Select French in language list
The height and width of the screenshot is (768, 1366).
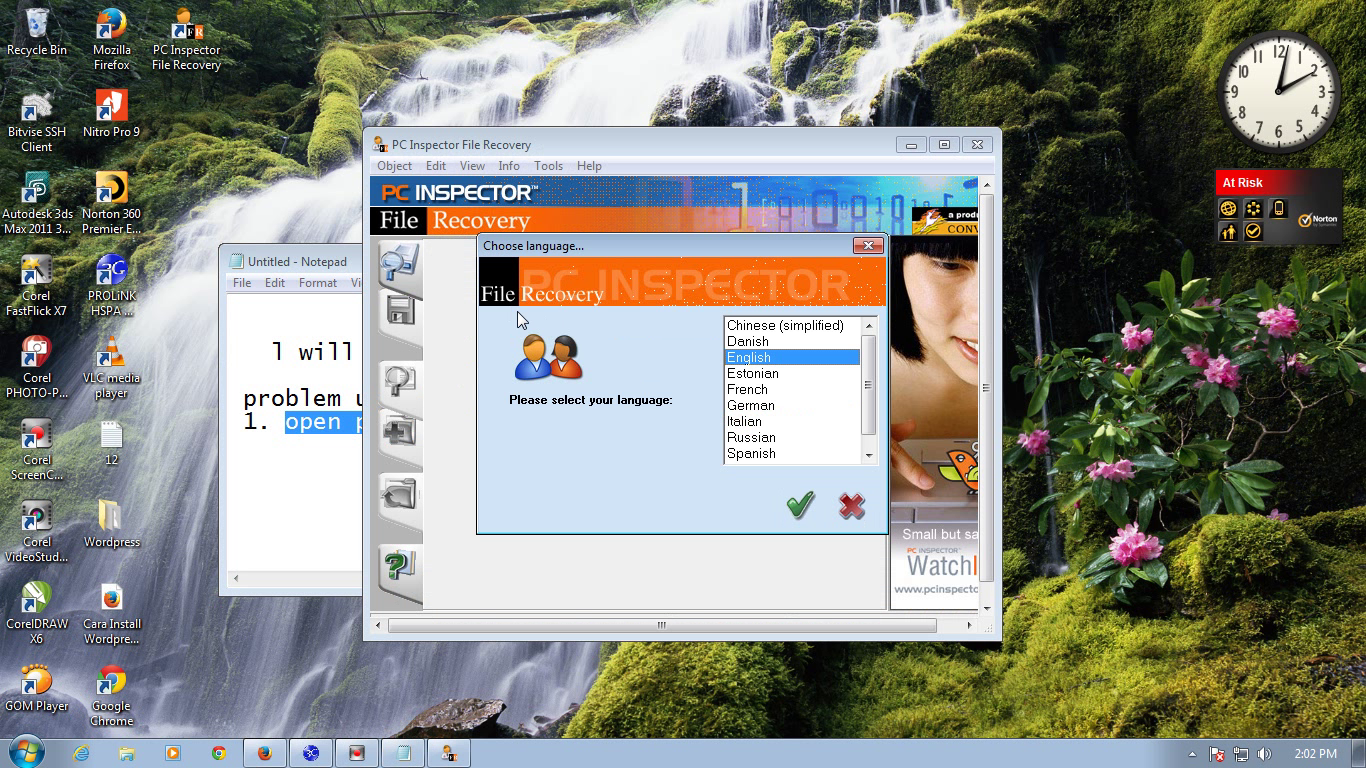(792, 389)
